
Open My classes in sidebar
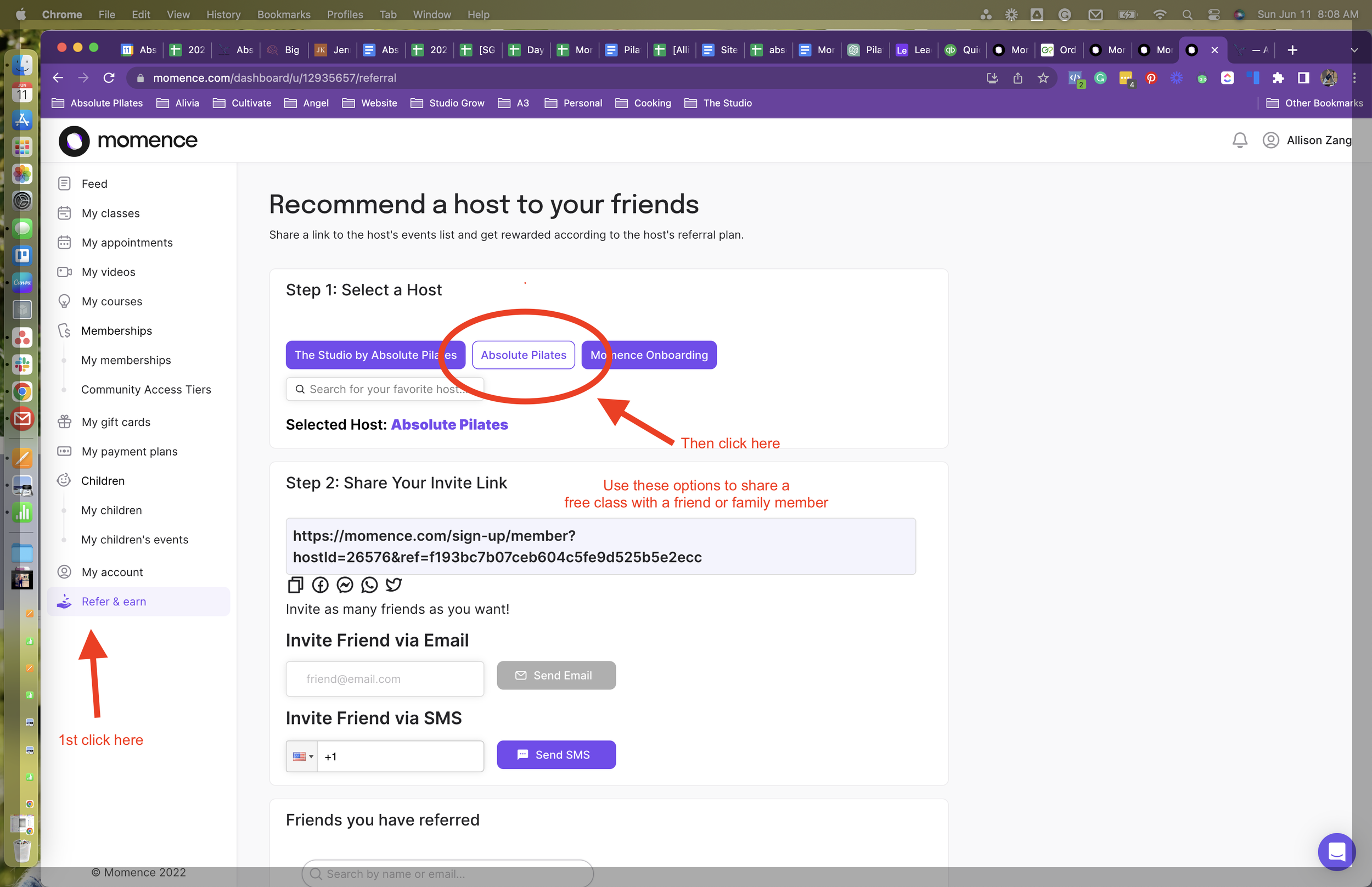tap(110, 213)
